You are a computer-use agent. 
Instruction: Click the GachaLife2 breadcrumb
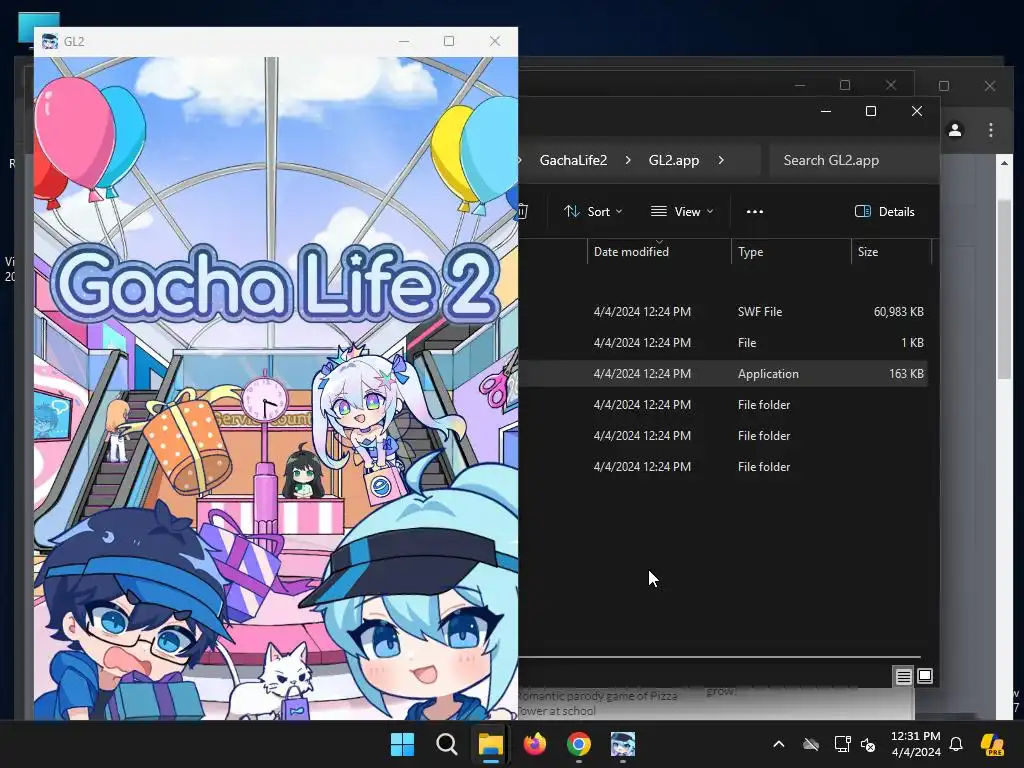[x=573, y=160]
